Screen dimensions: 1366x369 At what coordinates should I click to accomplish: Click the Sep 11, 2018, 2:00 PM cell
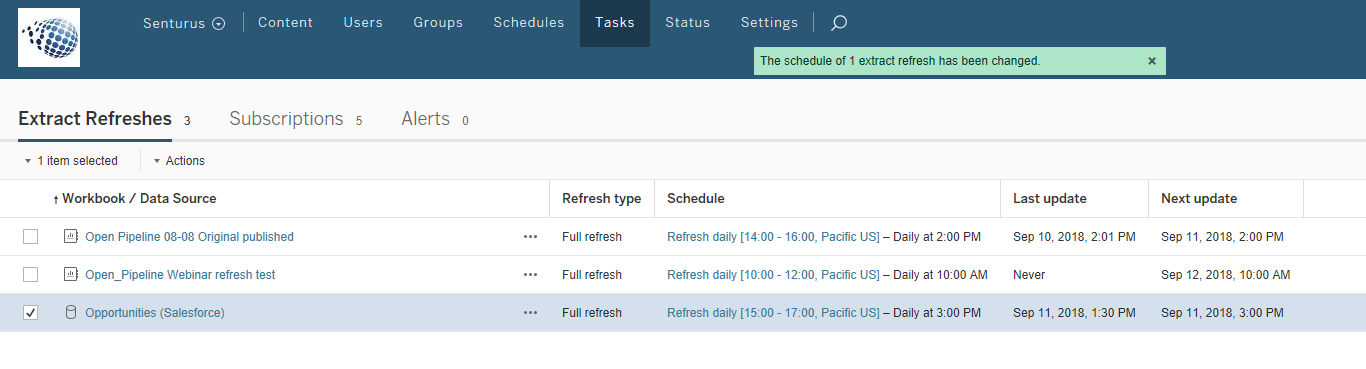coord(1222,237)
